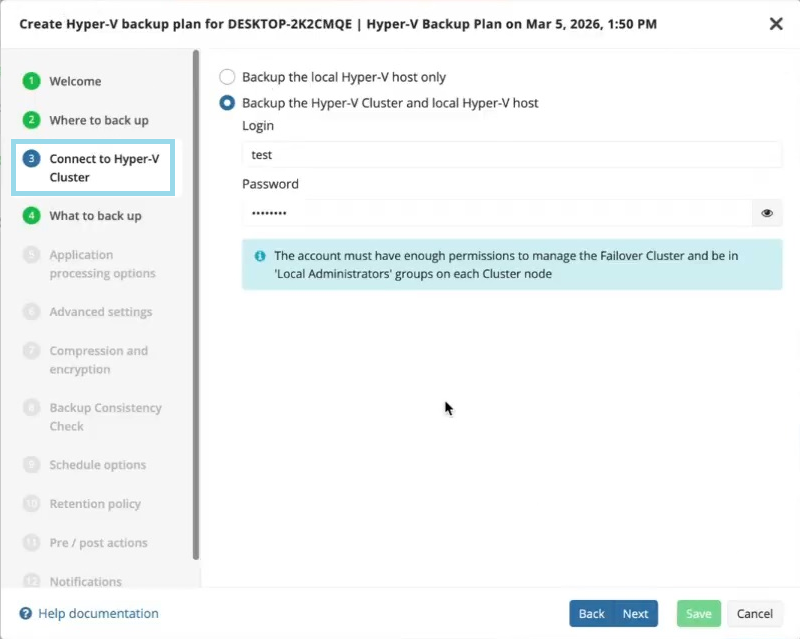Click the info icon in the permissions notice
The height and width of the screenshot is (639, 800).
pos(260,256)
